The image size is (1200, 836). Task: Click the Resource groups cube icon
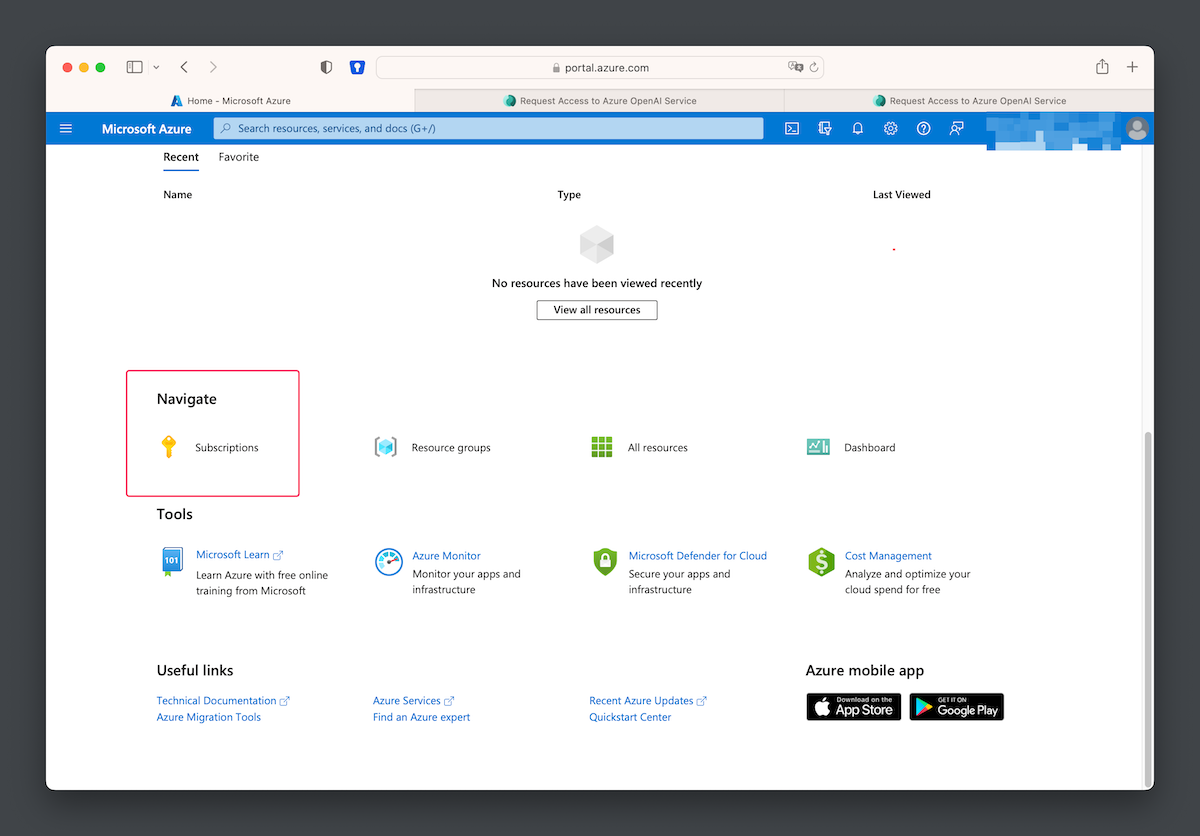click(x=385, y=447)
